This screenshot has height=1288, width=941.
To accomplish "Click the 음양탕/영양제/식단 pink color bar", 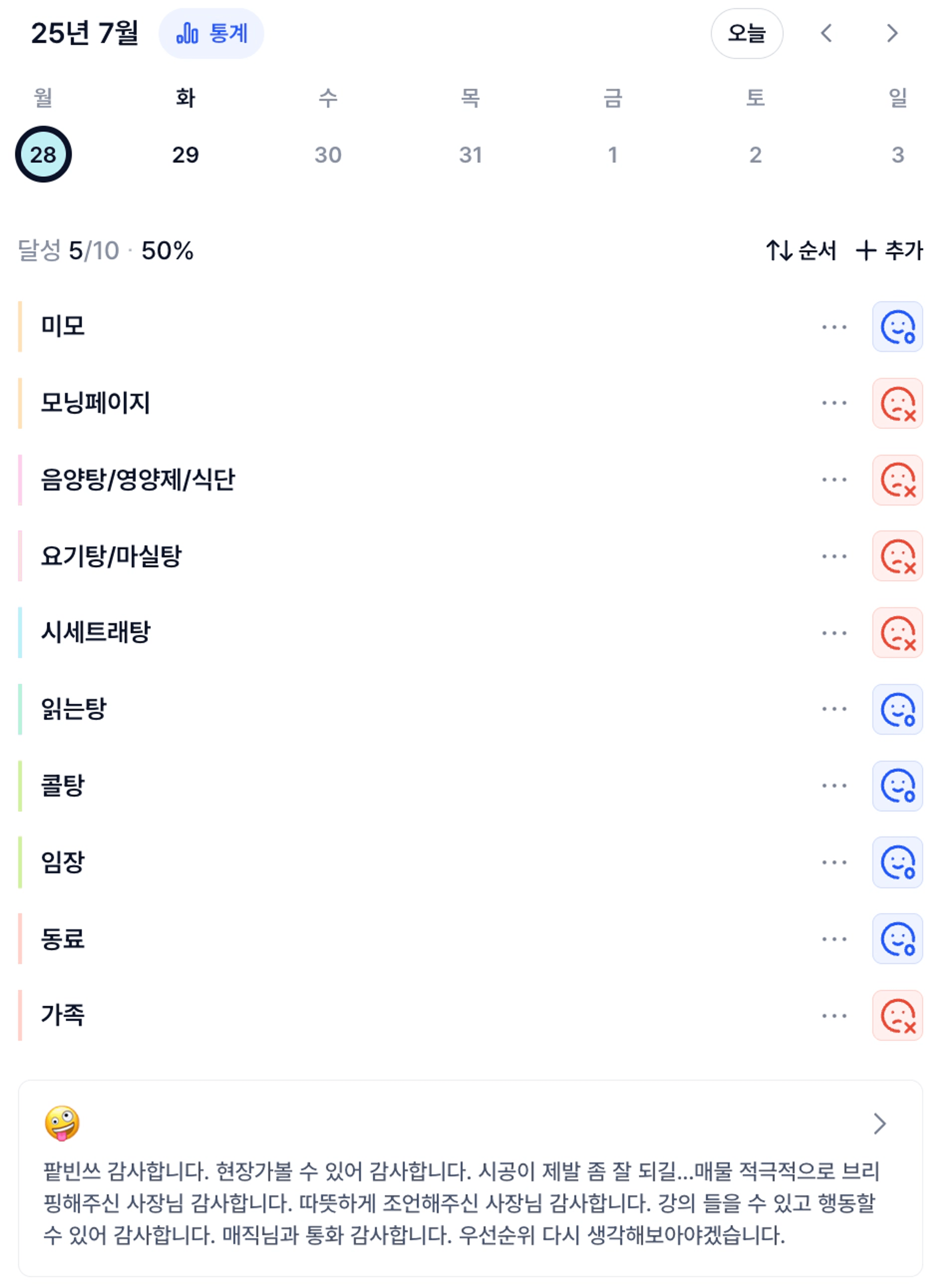I will coord(20,480).
